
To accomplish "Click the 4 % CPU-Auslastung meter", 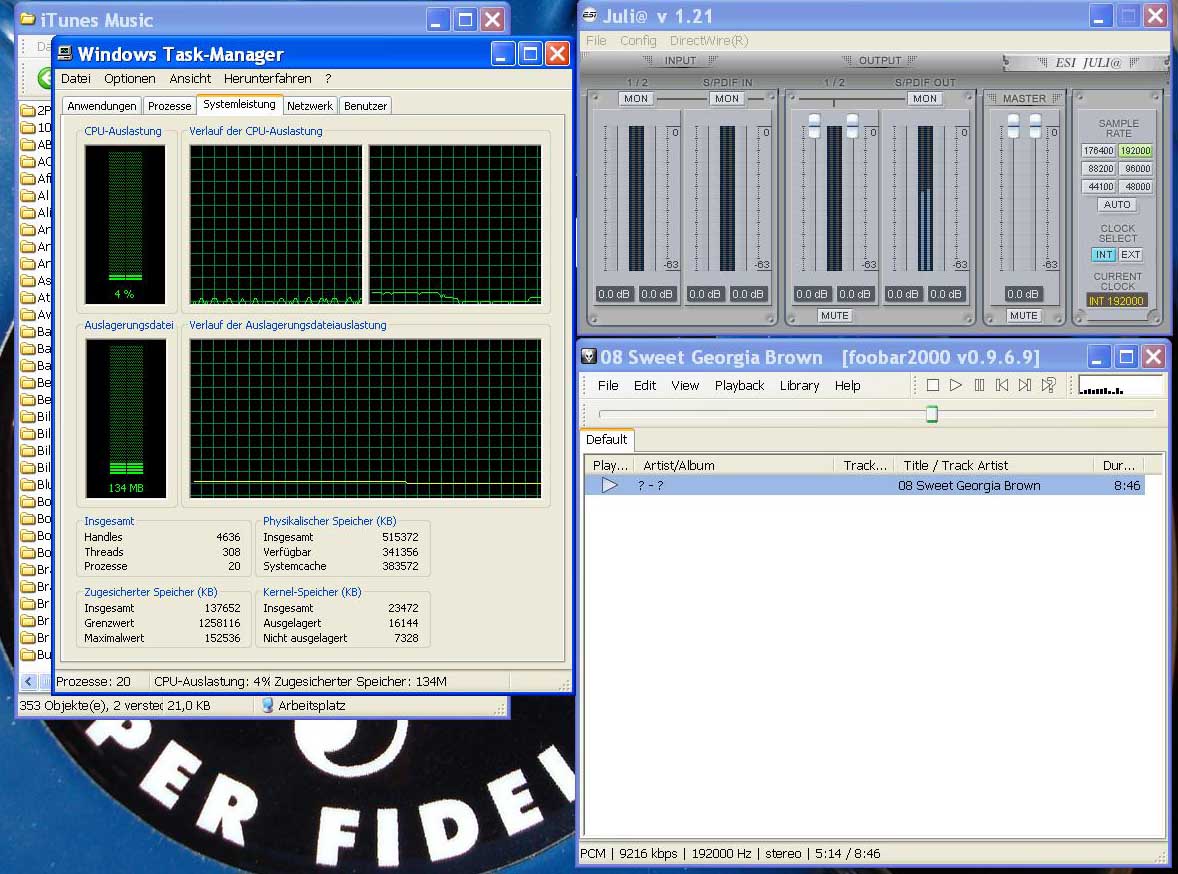I will coord(125,224).
